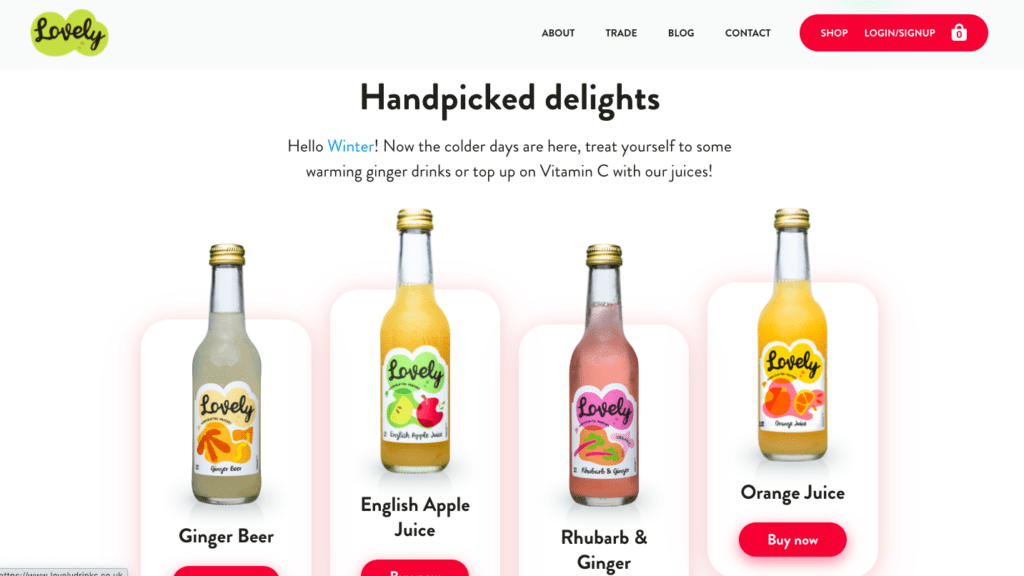The image size is (1024, 576).
Task: Select the Rhubarb & Ginger bottle image
Action: coord(603,375)
